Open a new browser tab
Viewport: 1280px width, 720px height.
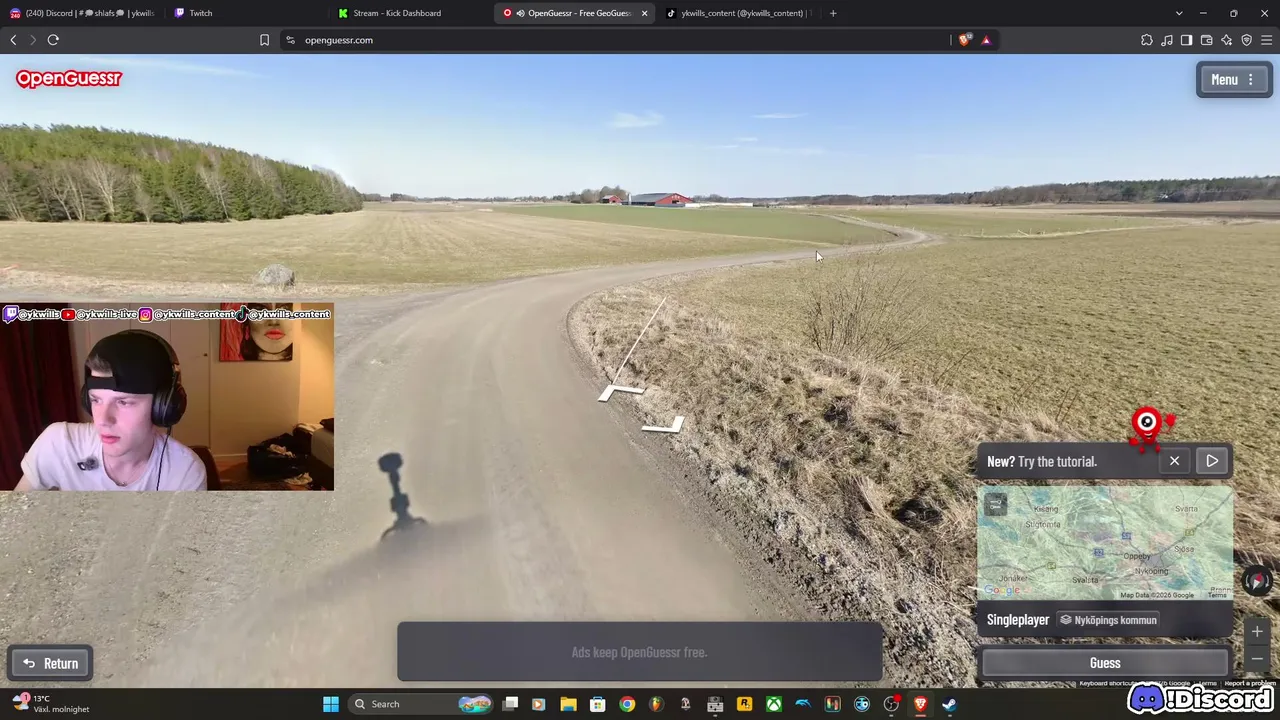point(833,13)
